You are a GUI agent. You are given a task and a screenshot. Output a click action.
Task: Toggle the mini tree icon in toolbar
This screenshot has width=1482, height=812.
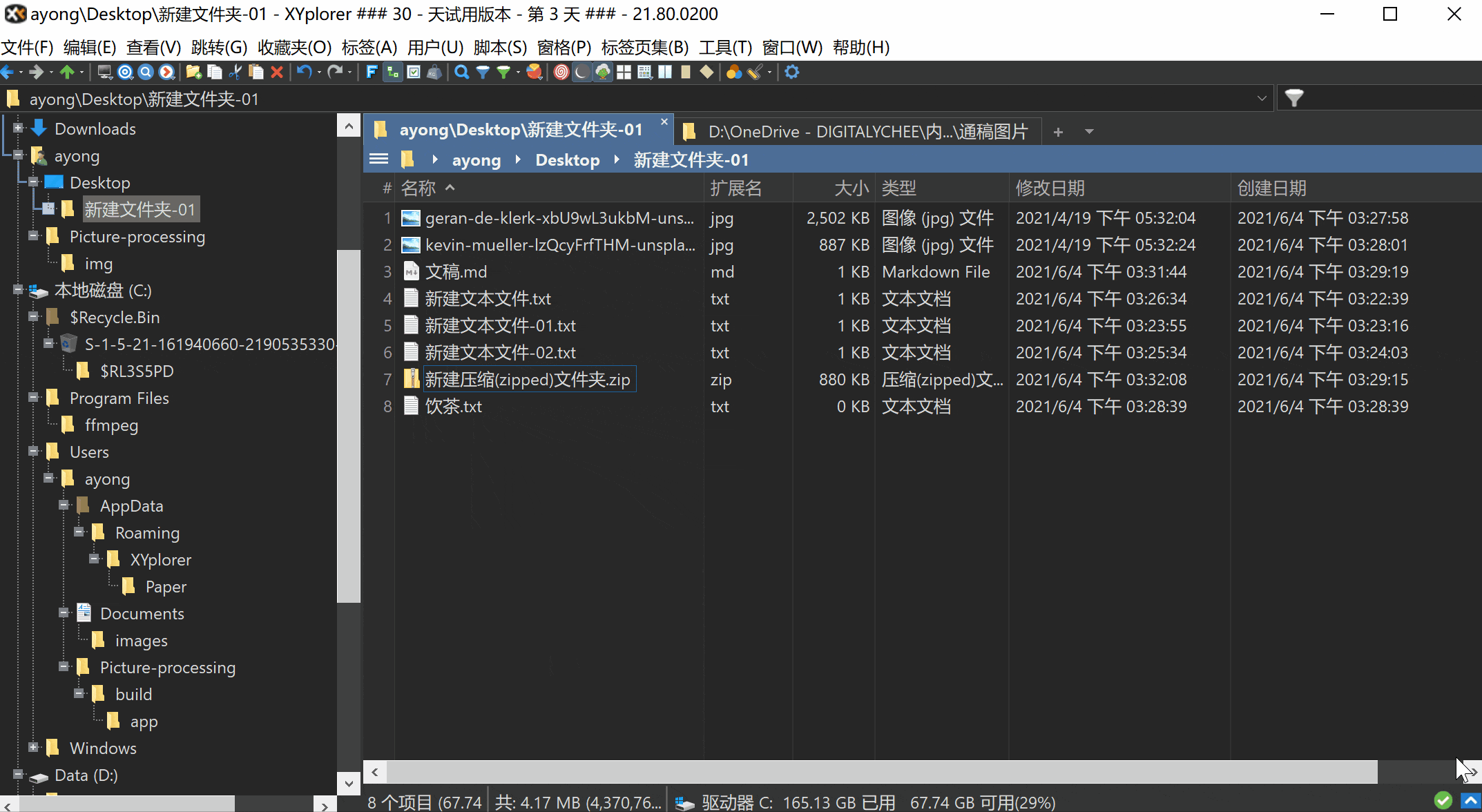pos(392,72)
